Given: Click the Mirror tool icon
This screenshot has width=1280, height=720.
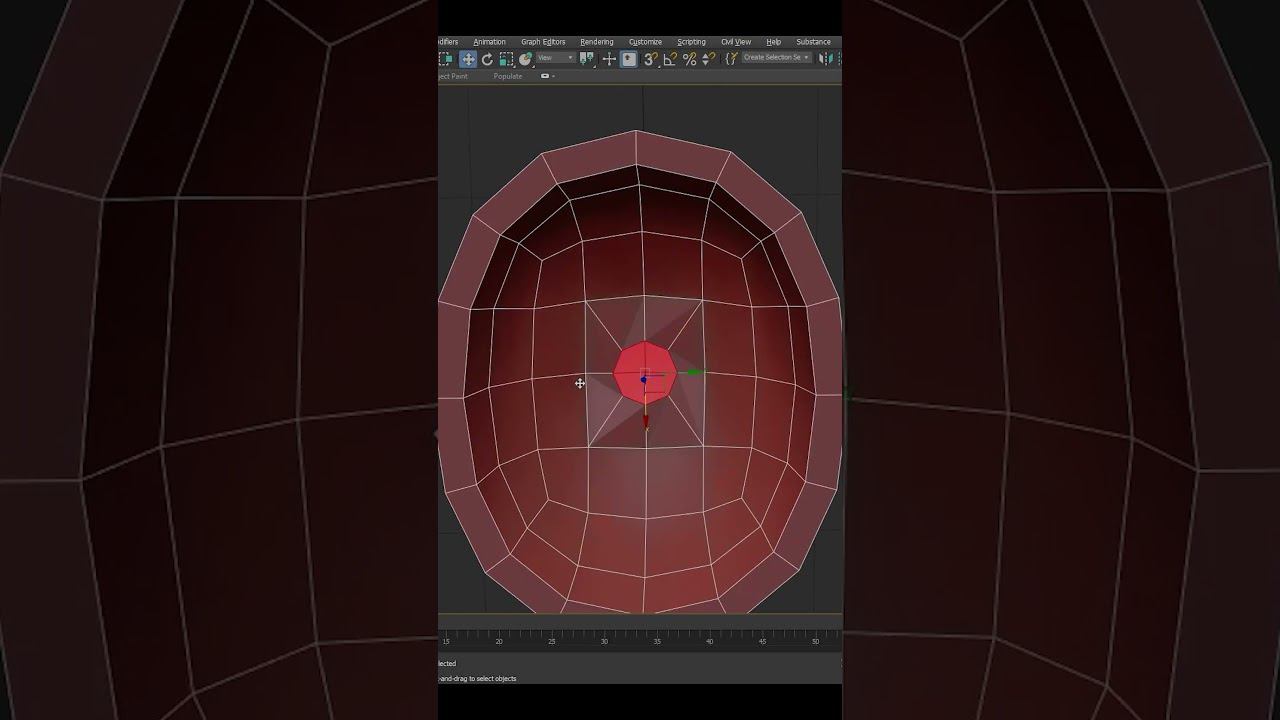Looking at the screenshot, I should pyautogui.click(x=825, y=59).
